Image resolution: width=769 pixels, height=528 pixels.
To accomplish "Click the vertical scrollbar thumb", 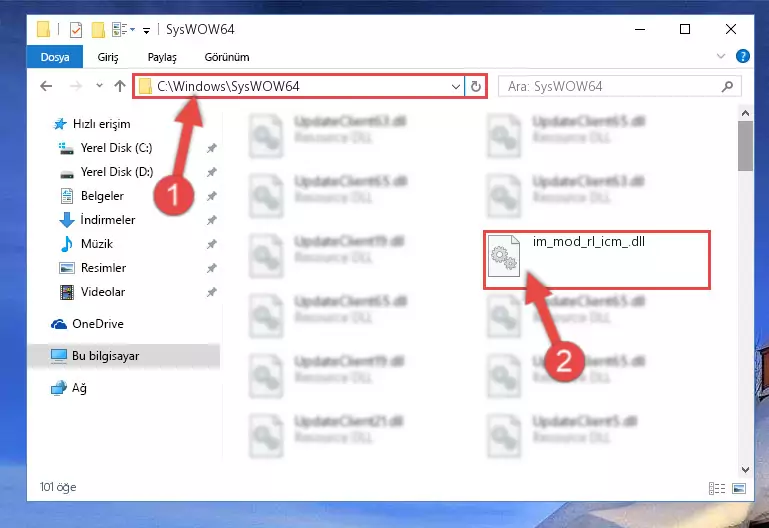I will click(x=745, y=146).
